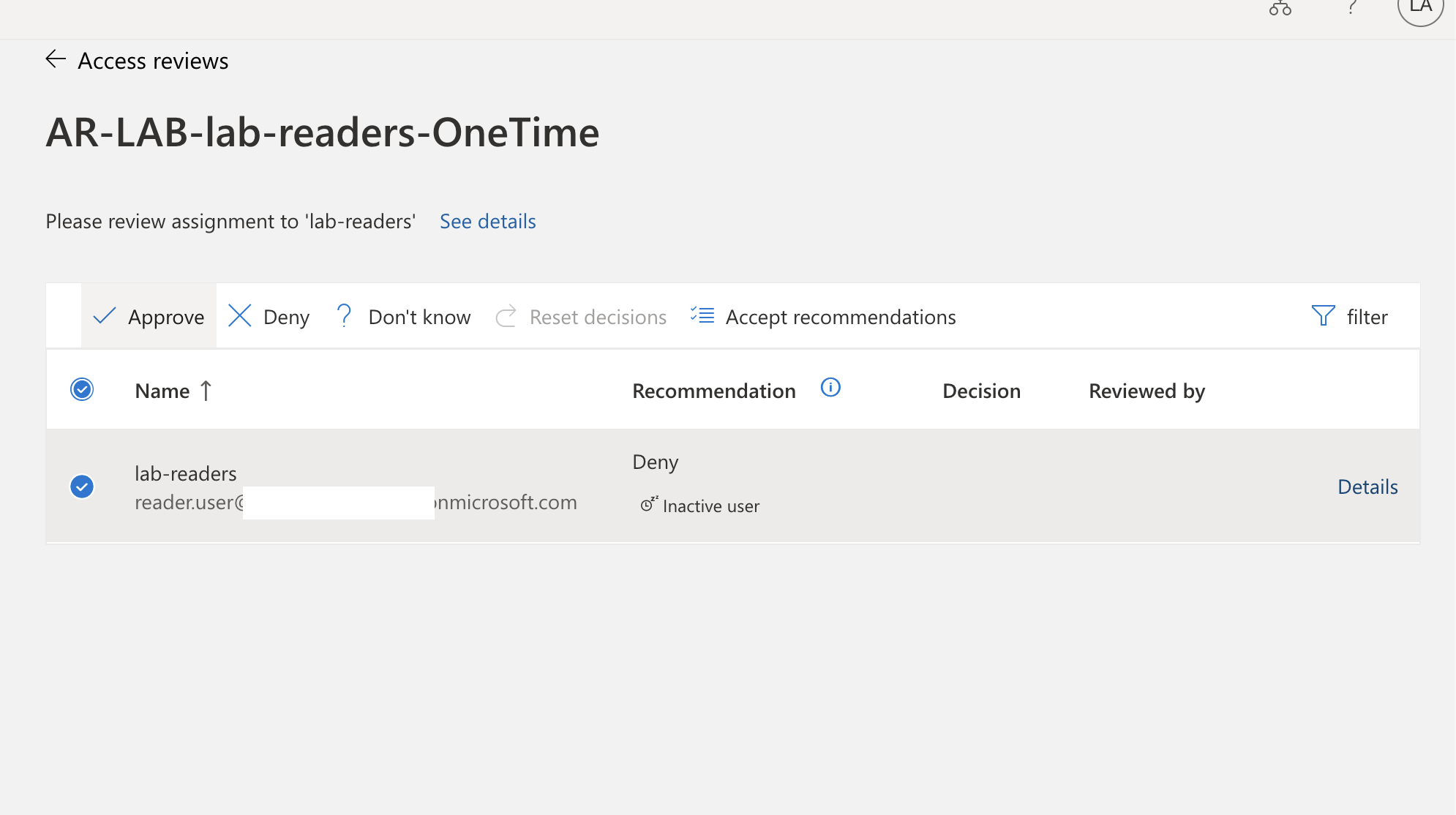The image size is (1456, 815).
Task: Go back using the Access reviews arrow
Action: pyautogui.click(x=56, y=59)
